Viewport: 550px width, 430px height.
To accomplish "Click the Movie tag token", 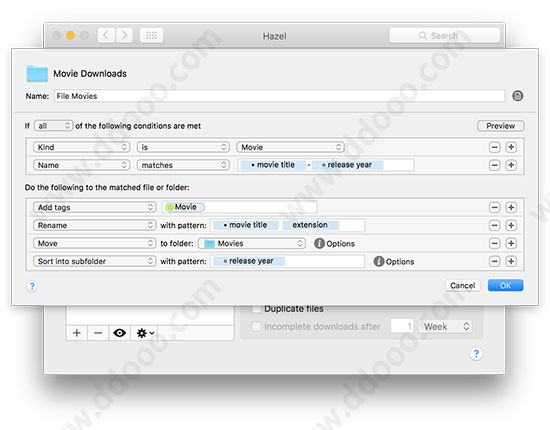I will 185,207.
